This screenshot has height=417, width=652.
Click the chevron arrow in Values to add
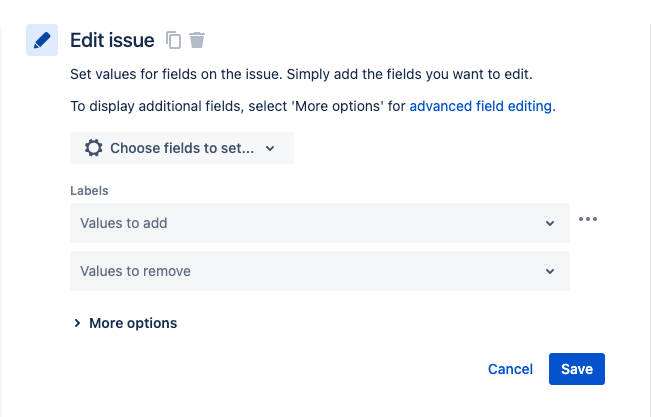[x=550, y=223]
